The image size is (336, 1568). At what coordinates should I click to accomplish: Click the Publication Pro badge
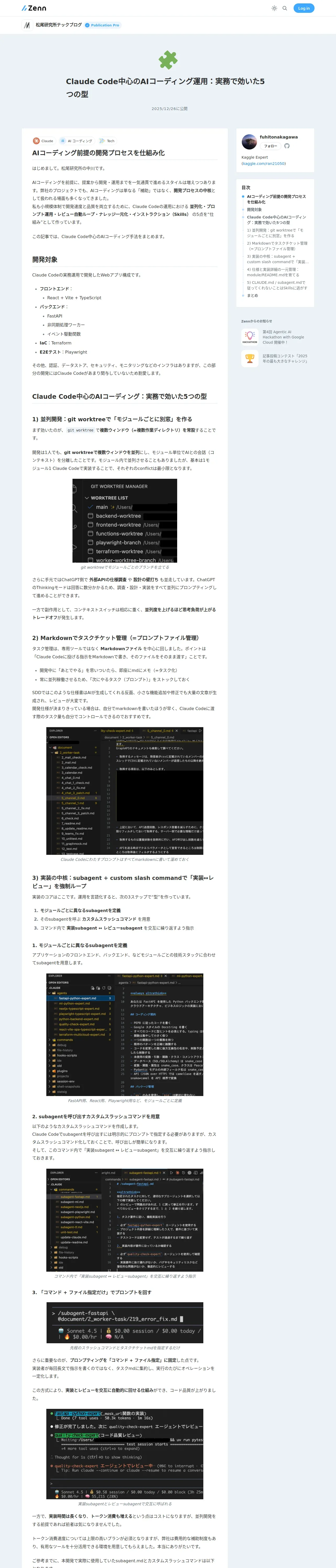(x=102, y=25)
